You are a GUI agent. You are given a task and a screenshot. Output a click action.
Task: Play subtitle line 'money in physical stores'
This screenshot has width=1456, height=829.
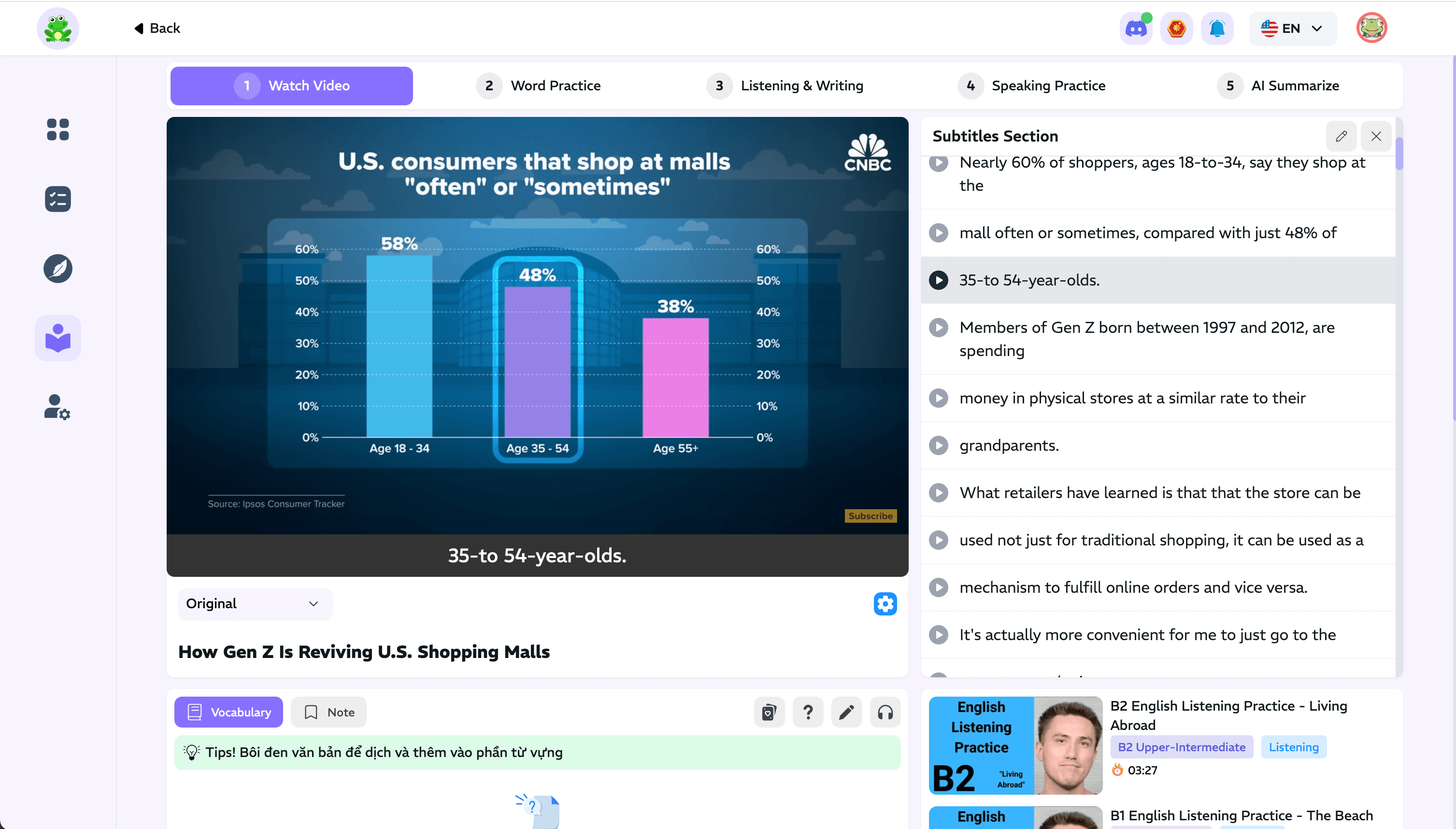[x=939, y=398]
